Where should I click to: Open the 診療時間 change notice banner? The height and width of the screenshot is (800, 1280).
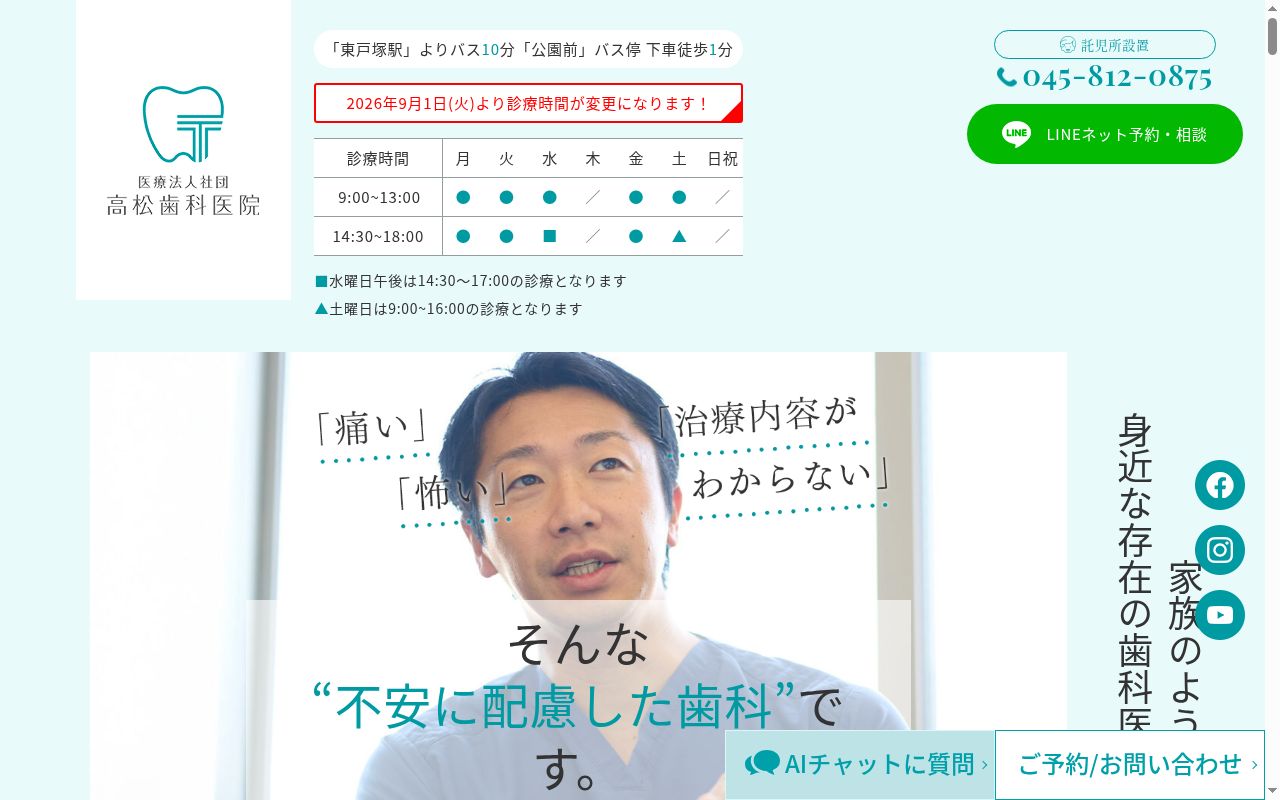pyautogui.click(x=528, y=103)
